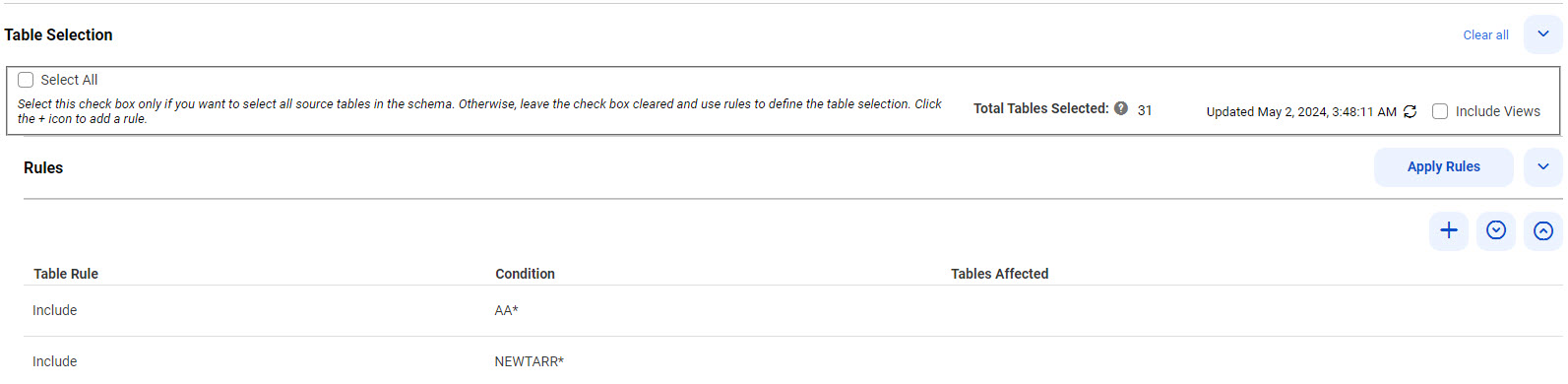Click the Rules section heading
Viewport: 1568px width, 384px height.
[43, 168]
